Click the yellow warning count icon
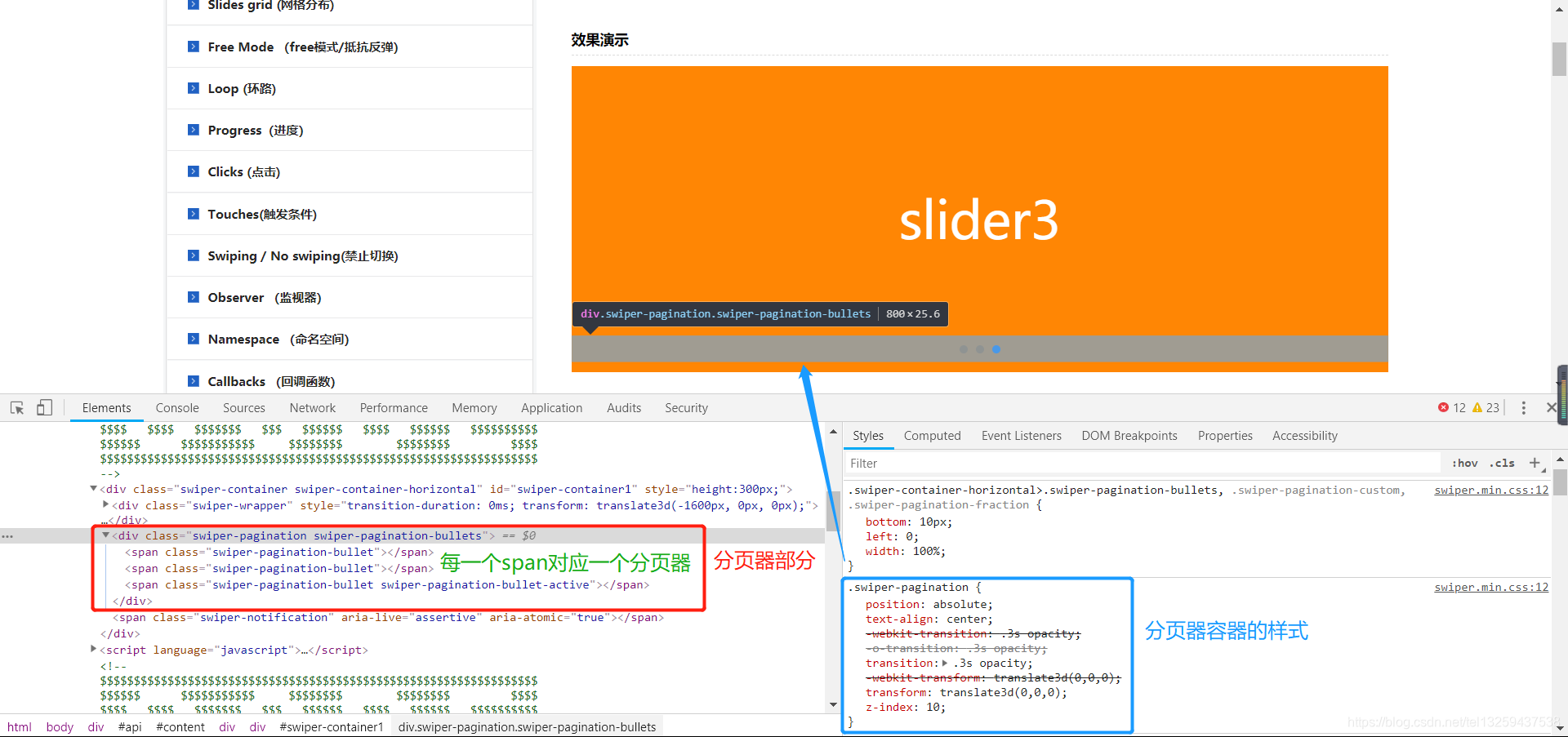The width and height of the screenshot is (1568, 737). 1477,407
